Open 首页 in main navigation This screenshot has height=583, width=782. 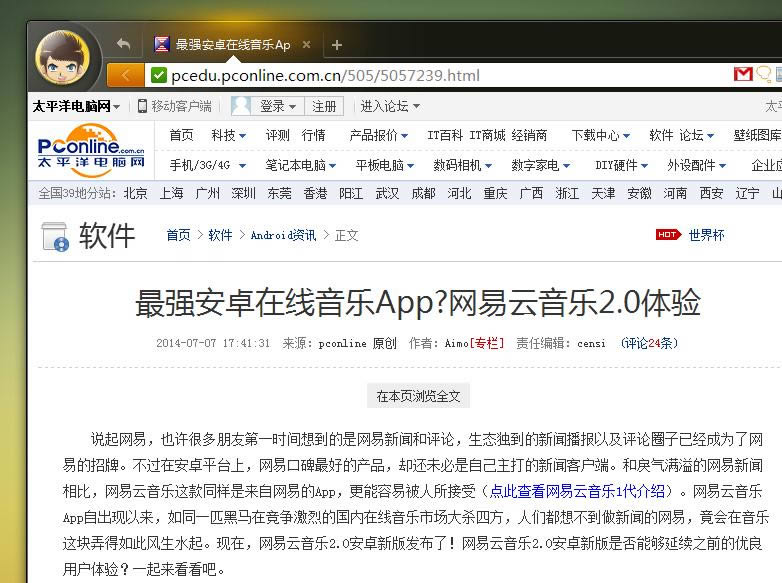[181, 135]
